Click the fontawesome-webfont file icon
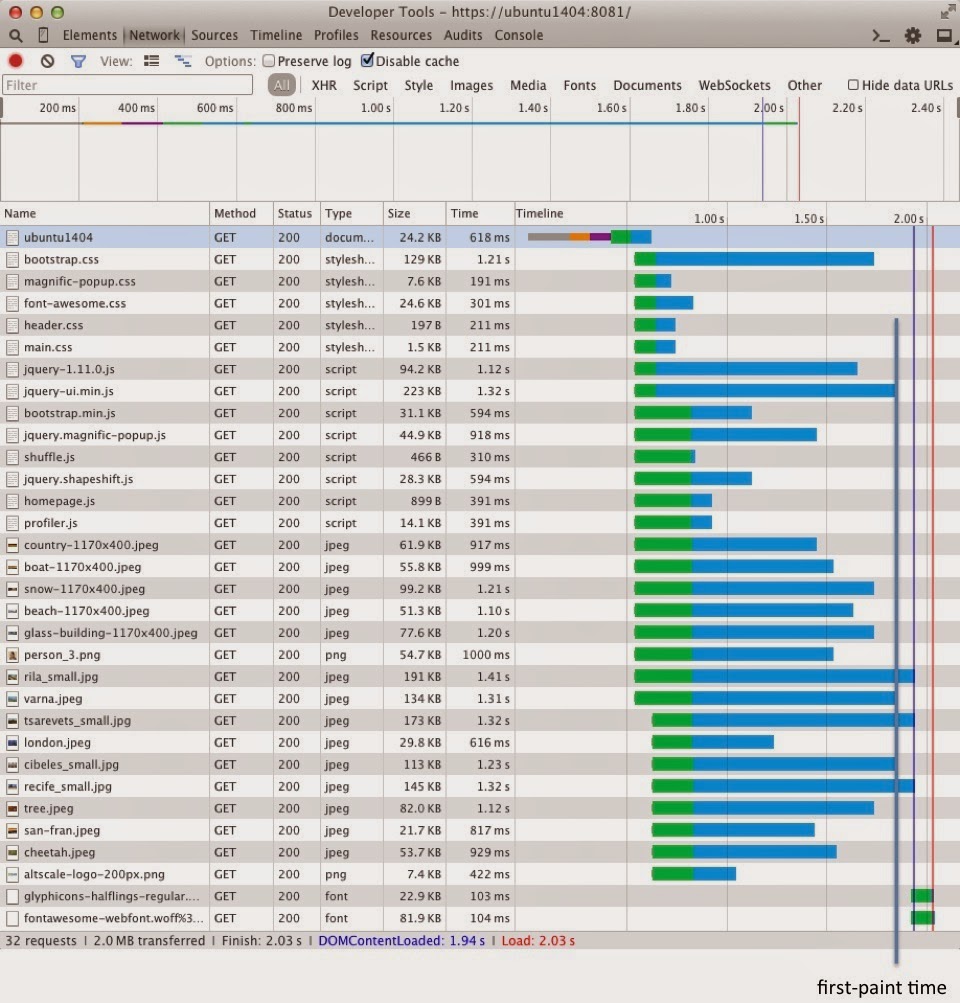Image resolution: width=960 pixels, height=1003 pixels. click(12, 919)
